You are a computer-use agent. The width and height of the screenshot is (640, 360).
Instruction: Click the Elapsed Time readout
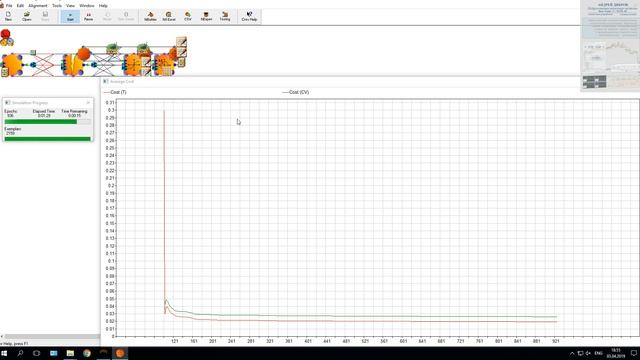click(x=44, y=113)
